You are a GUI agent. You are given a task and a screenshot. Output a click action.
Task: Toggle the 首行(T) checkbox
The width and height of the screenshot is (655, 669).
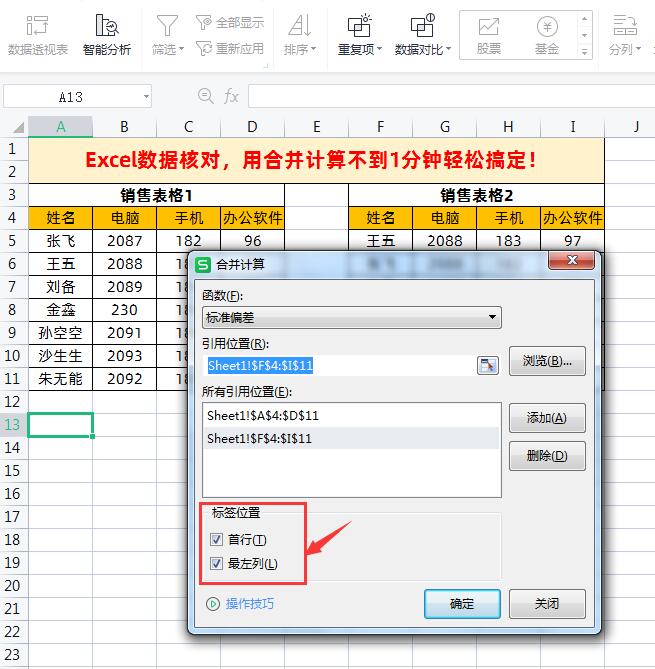click(x=216, y=539)
